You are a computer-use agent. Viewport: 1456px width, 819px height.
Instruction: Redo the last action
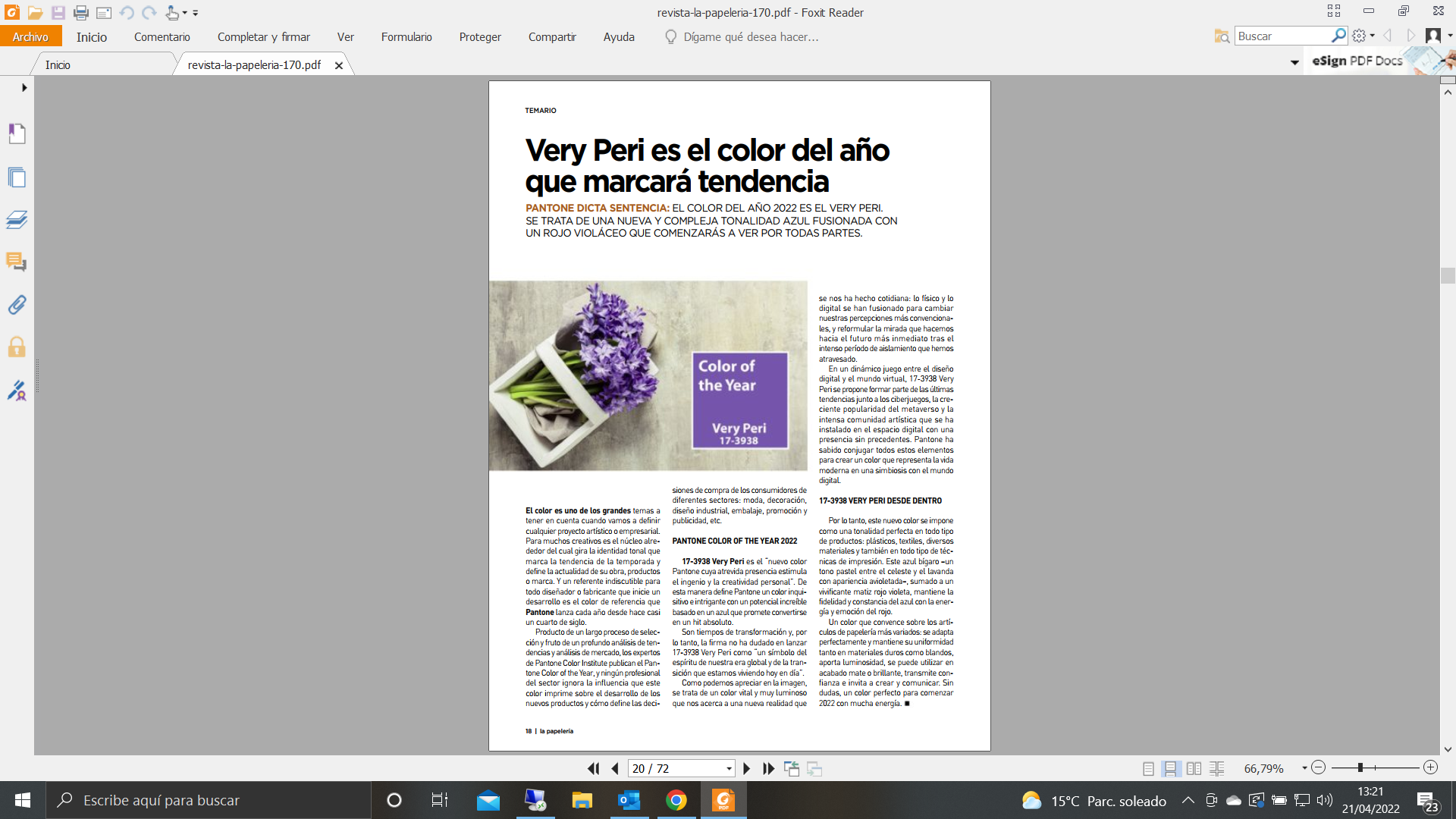(149, 12)
